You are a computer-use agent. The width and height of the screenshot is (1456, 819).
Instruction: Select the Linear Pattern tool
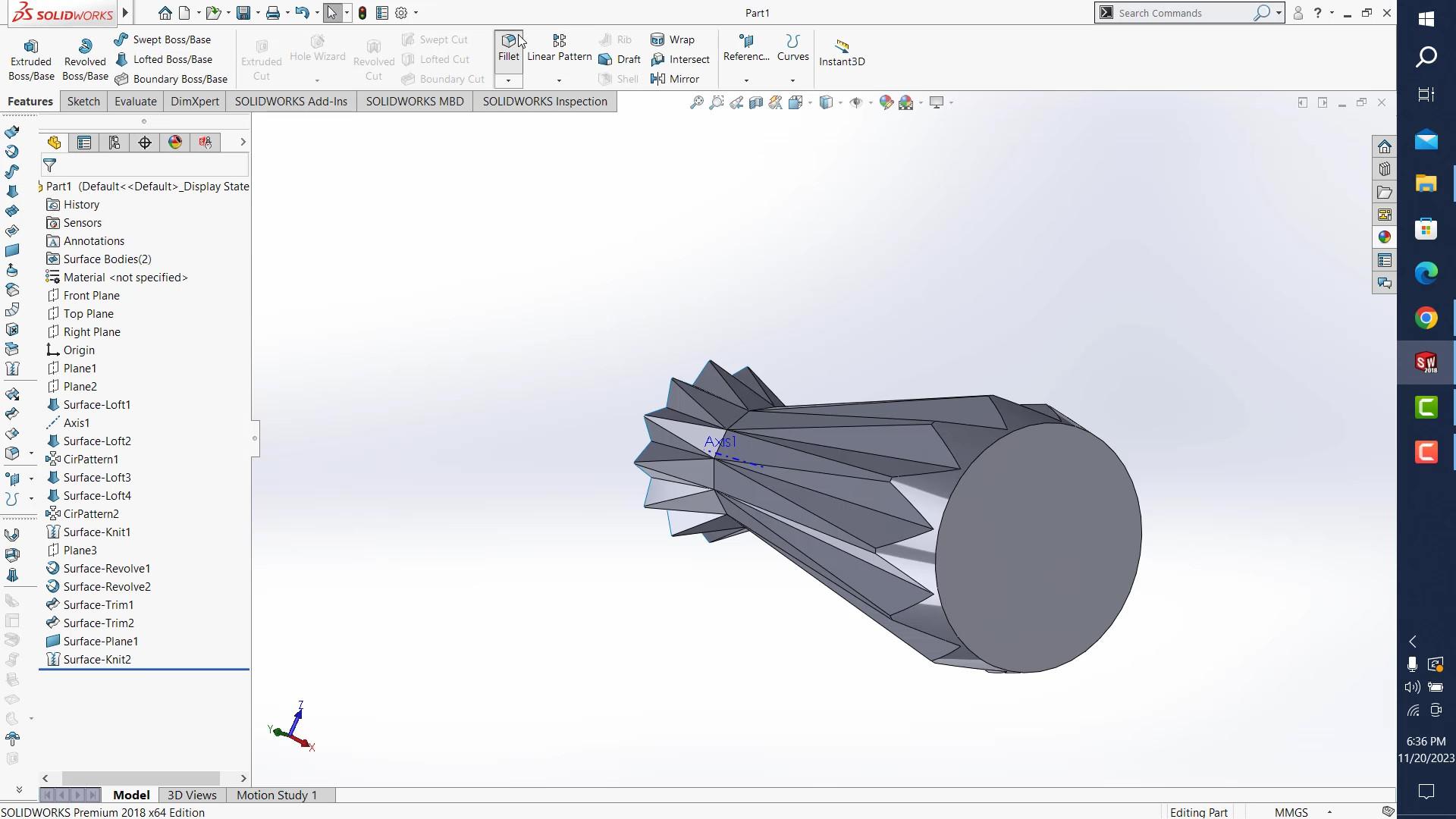[x=559, y=49]
